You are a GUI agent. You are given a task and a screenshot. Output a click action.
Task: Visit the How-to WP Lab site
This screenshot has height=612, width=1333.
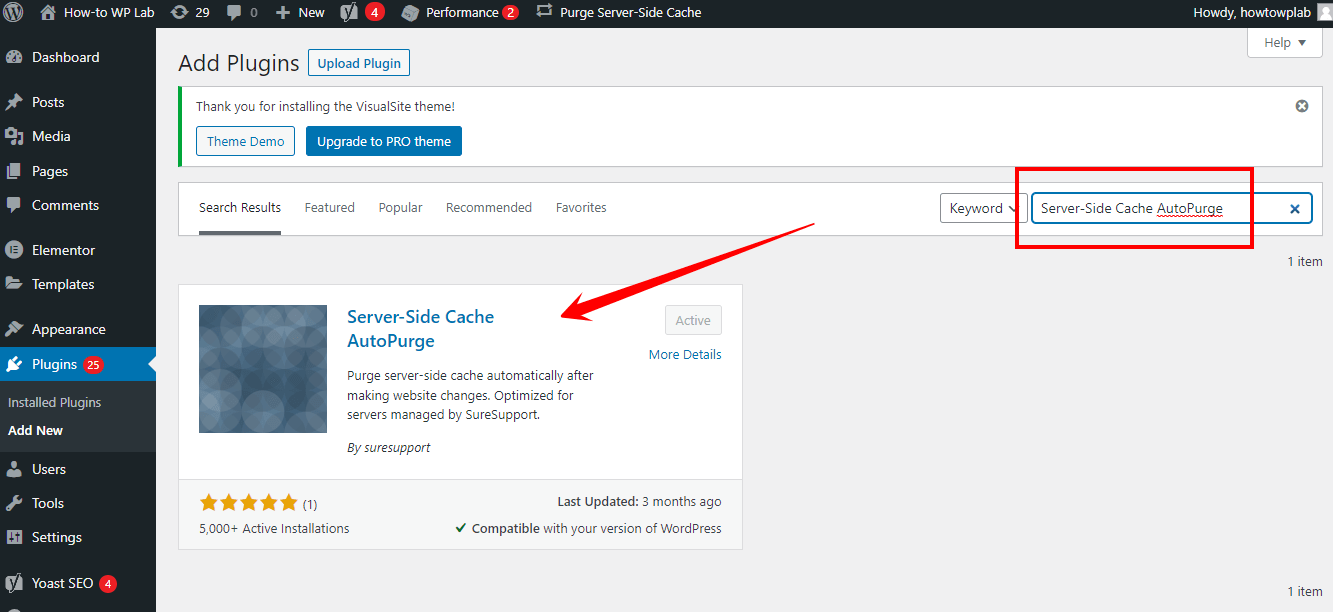pos(97,13)
